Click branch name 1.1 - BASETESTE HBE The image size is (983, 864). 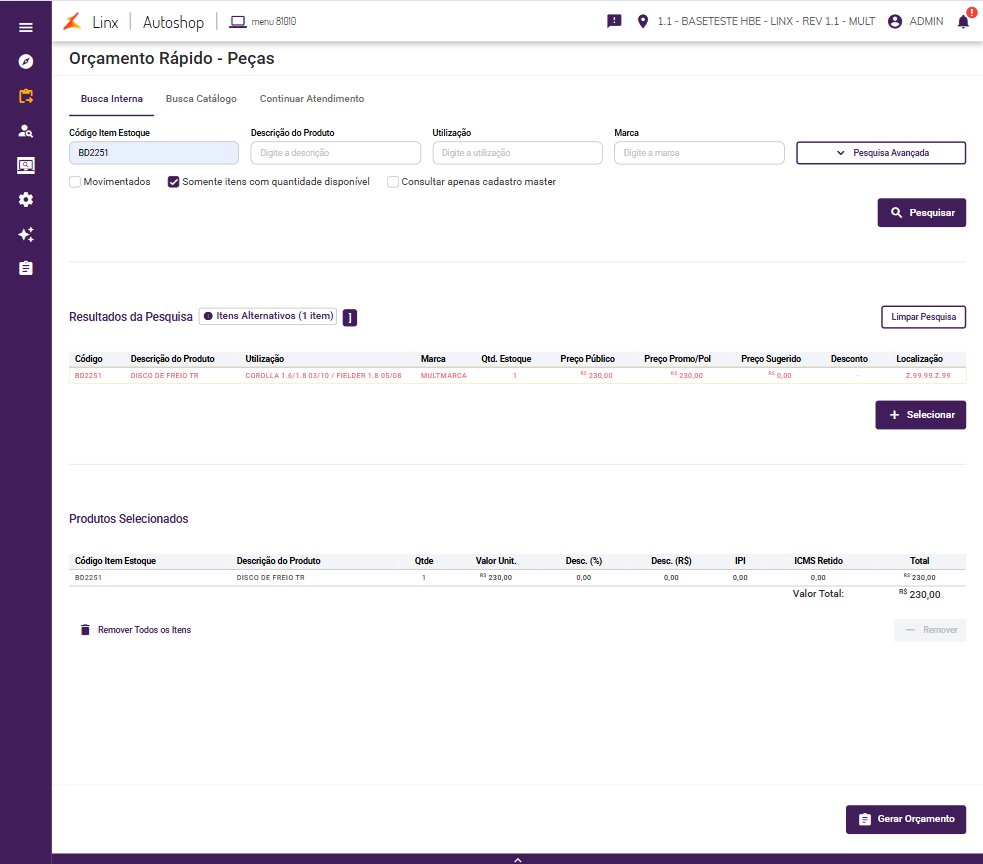(766, 21)
